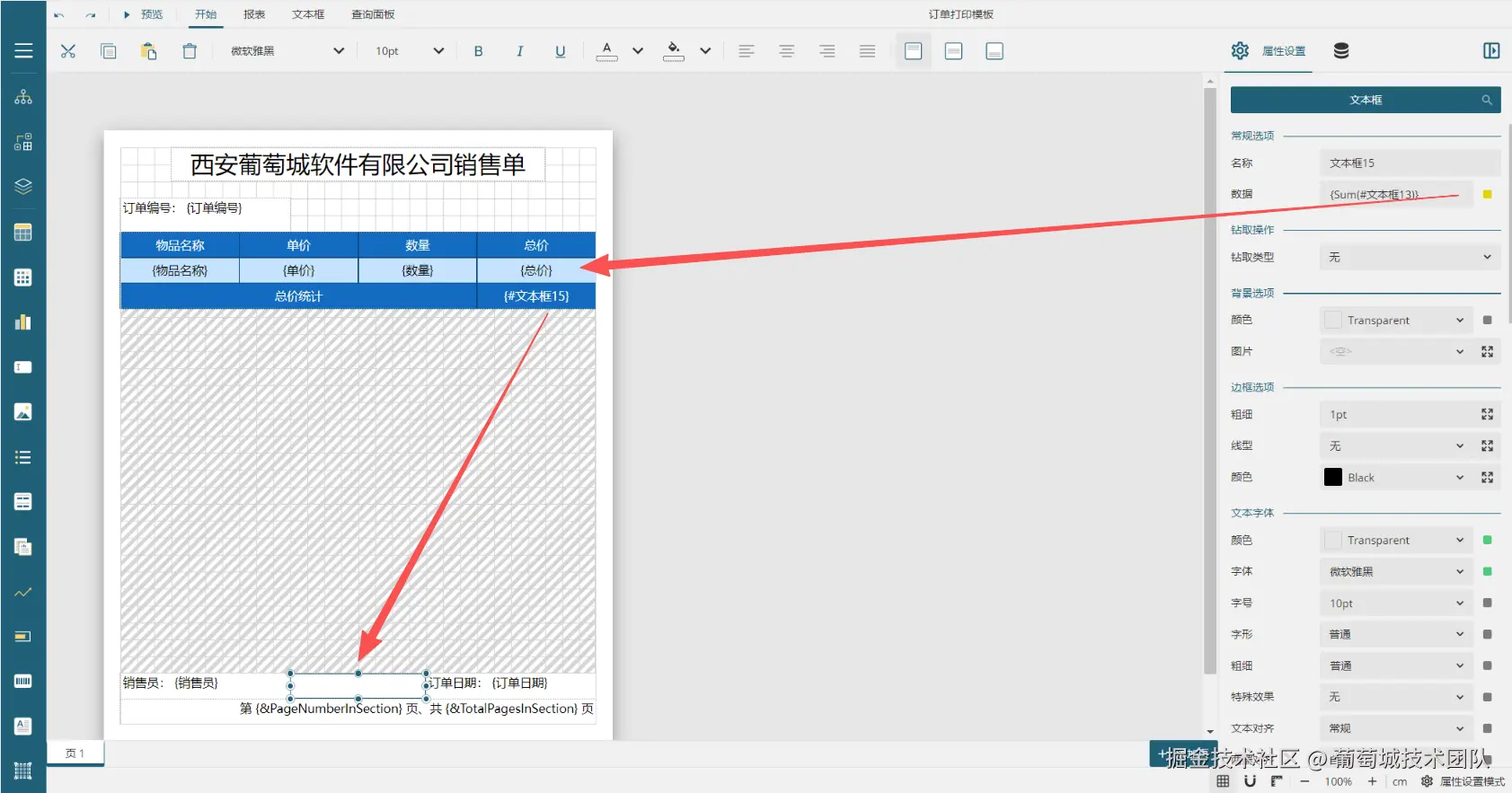Click the image control icon in sidebar

[x=23, y=411]
